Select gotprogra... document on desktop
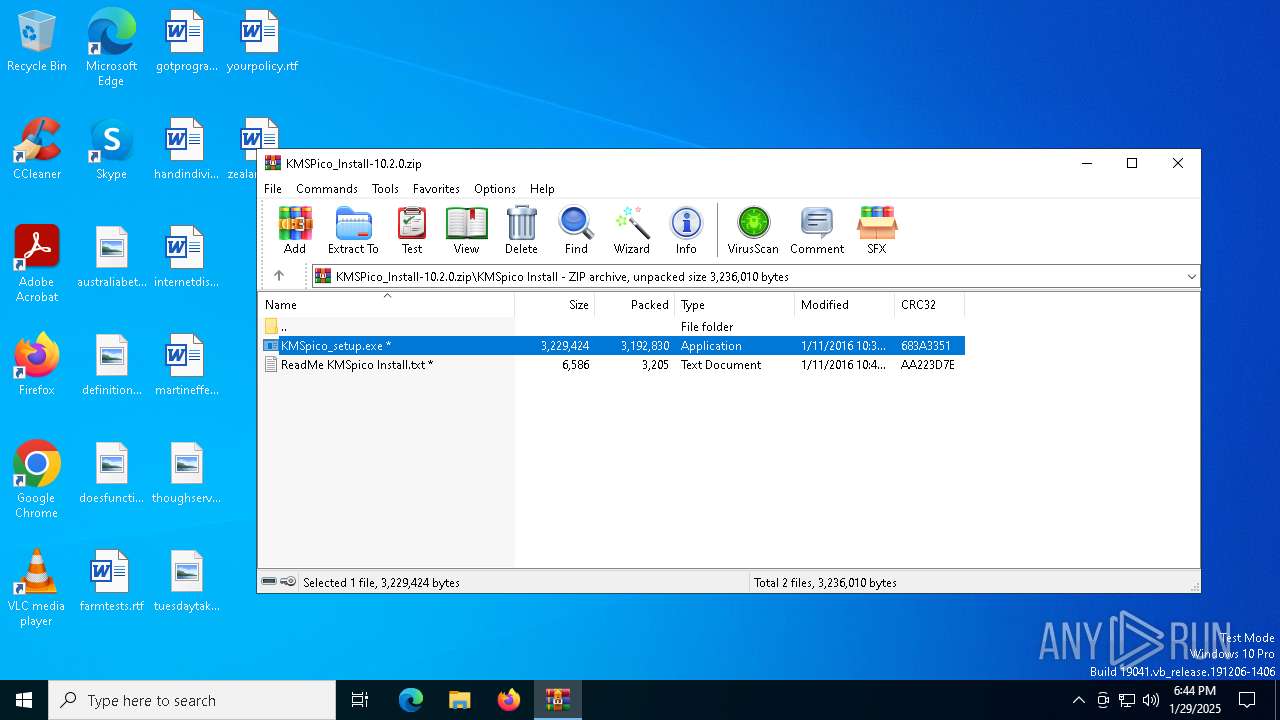This screenshot has width=1280, height=720. [x=186, y=41]
